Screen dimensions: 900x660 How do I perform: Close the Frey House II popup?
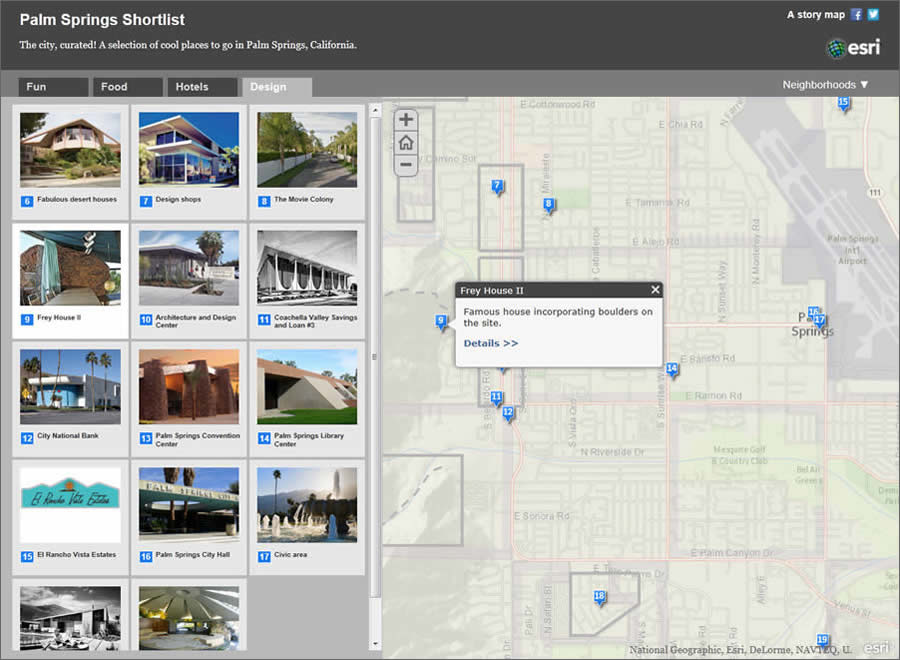pos(655,290)
